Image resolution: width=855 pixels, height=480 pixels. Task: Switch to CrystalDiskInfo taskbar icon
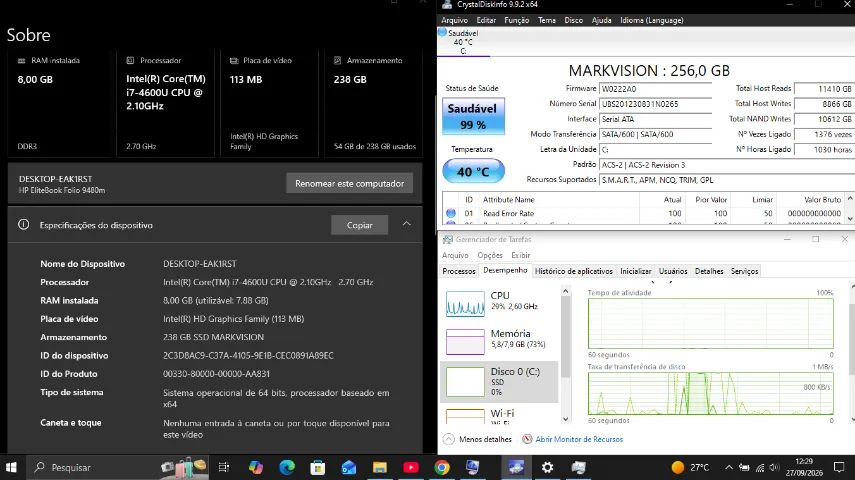(516, 467)
